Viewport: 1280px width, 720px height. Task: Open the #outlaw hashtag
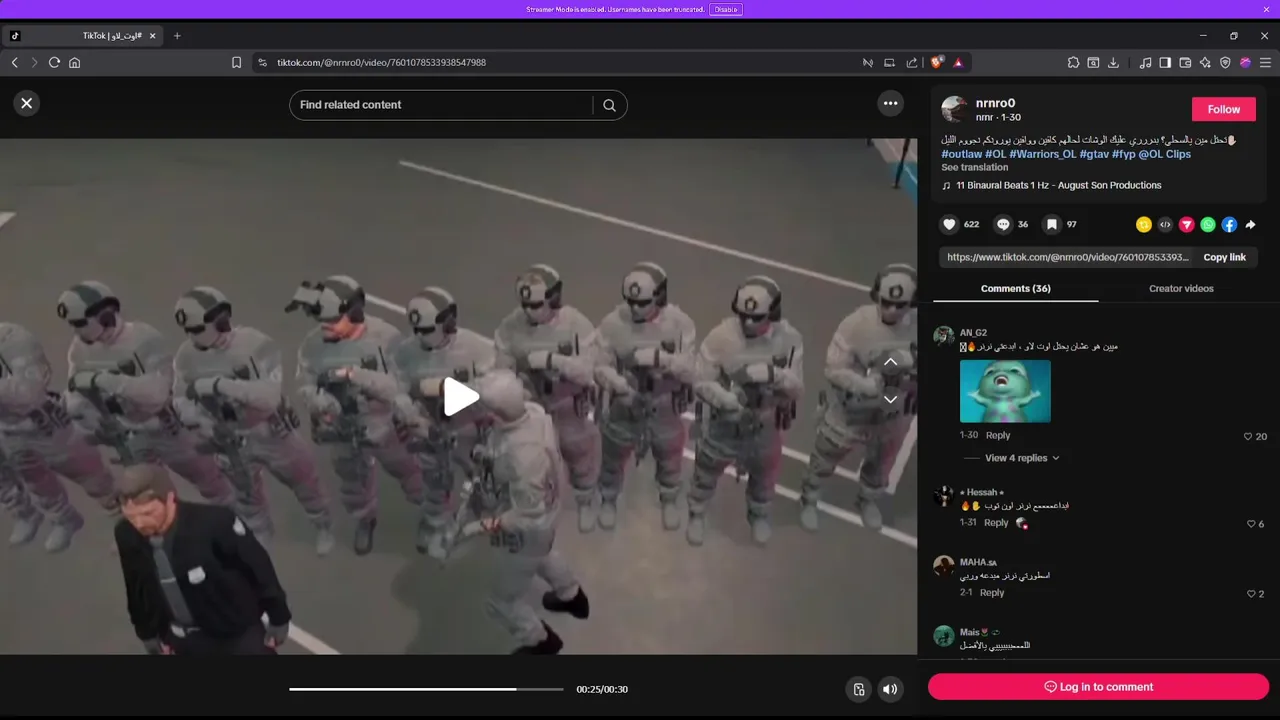point(961,154)
